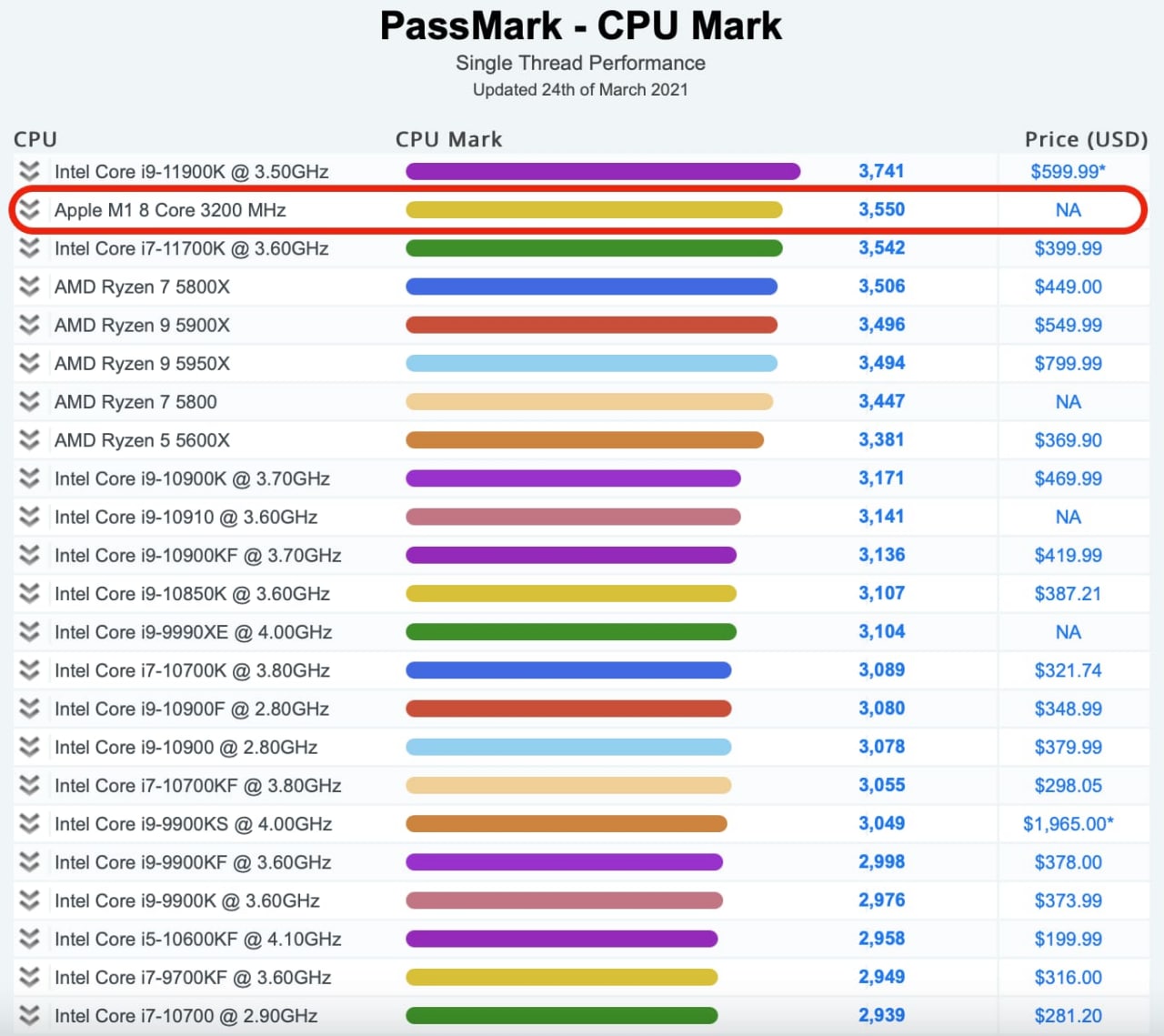This screenshot has height=1036, width=1164.
Task: Expand the Intel Core i9-9990XE row chevron
Action: click(x=30, y=632)
